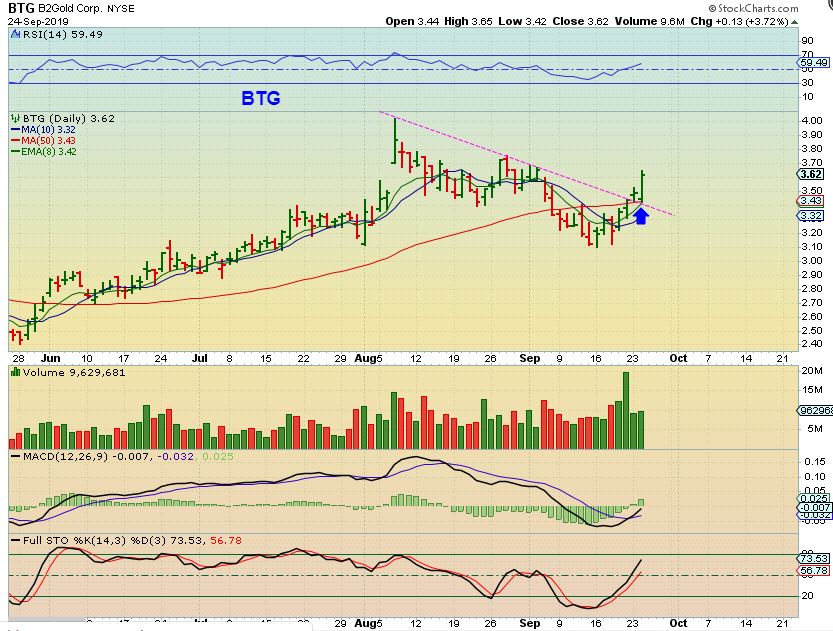
Task: Click the 20M volume axis label
Action: click(x=812, y=371)
